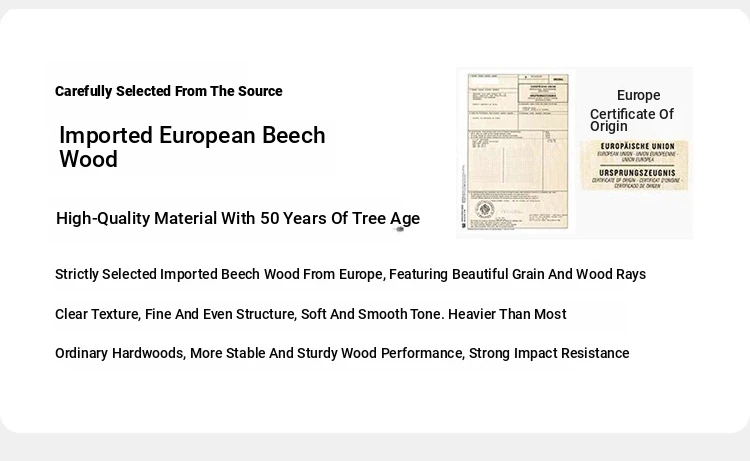Click the 'Clear Texture, Fine And Even Structure' line

coord(310,314)
